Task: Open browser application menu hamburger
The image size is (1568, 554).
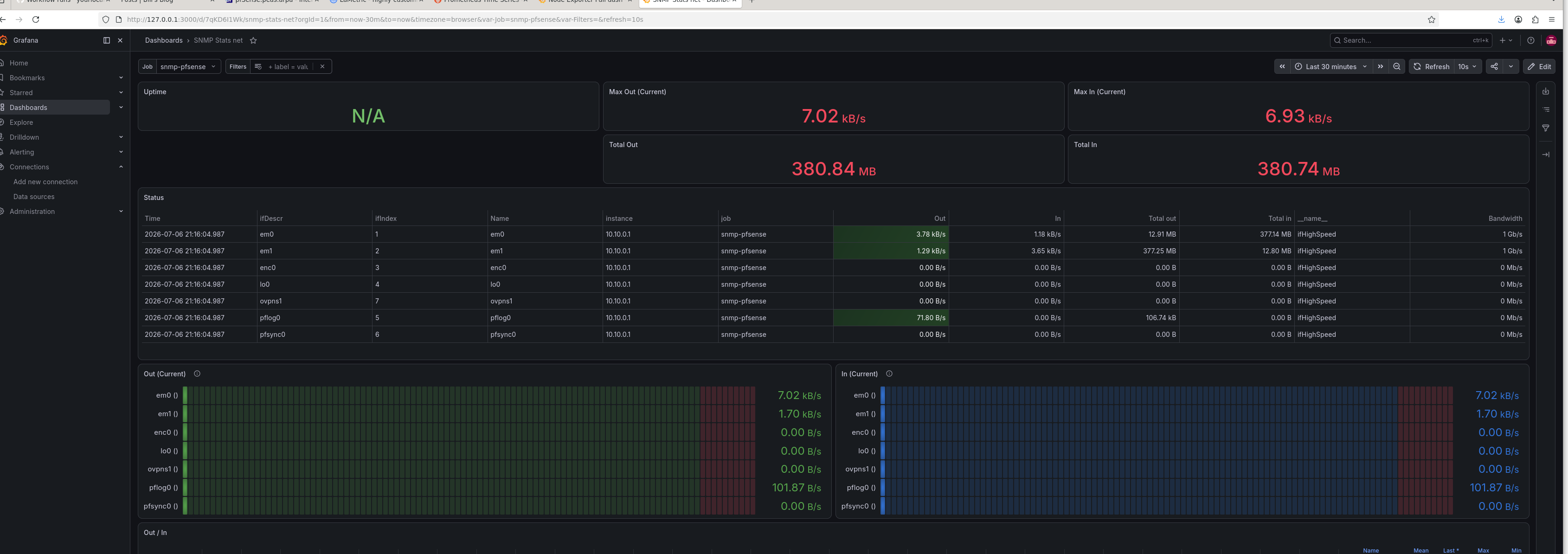Action: (x=1552, y=19)
